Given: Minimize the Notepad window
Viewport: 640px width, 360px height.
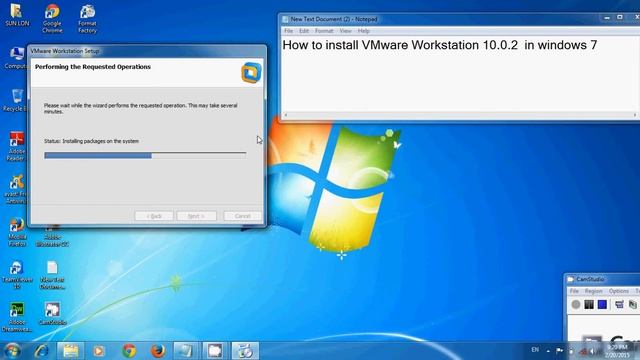Looking at the screenshot, I should point(607,18).
